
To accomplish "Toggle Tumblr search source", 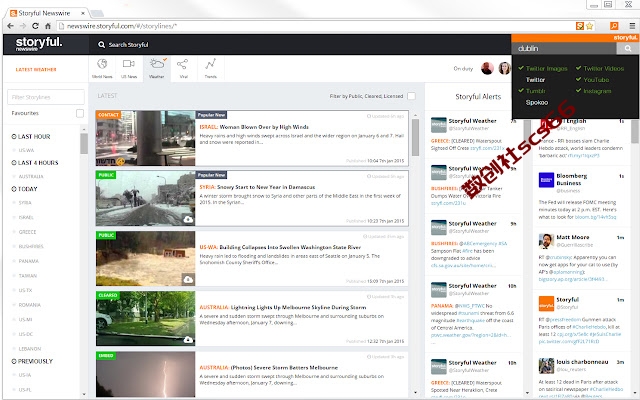I will tap(532, 91).
